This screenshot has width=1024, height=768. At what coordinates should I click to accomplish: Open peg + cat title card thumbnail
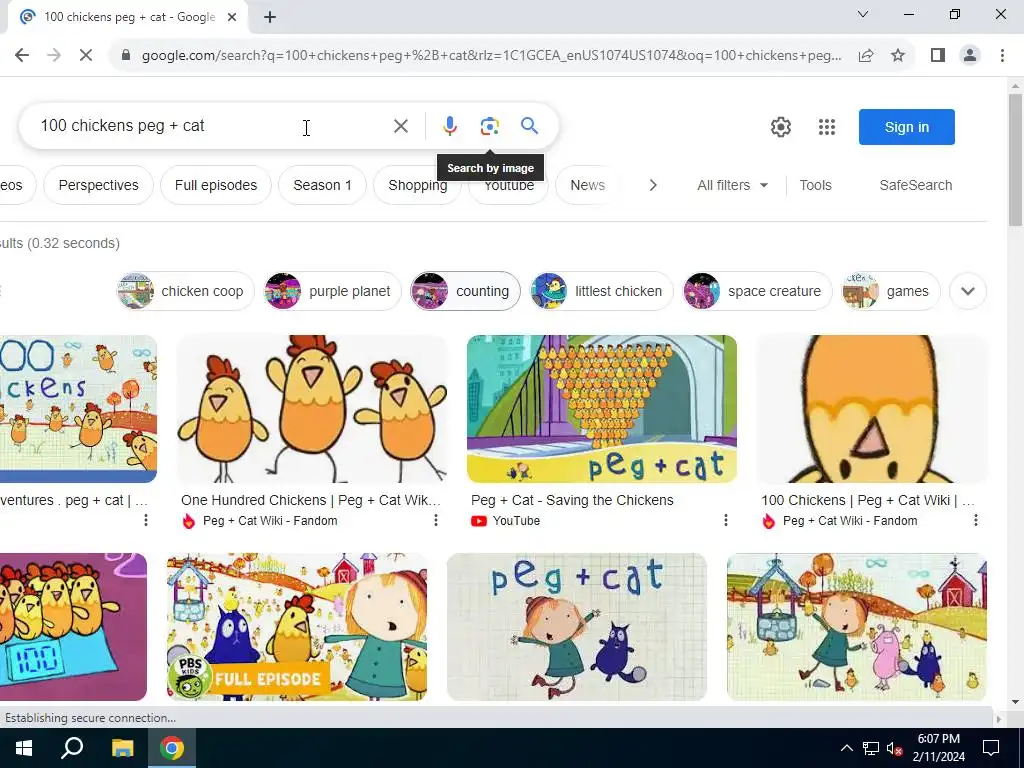577,627
